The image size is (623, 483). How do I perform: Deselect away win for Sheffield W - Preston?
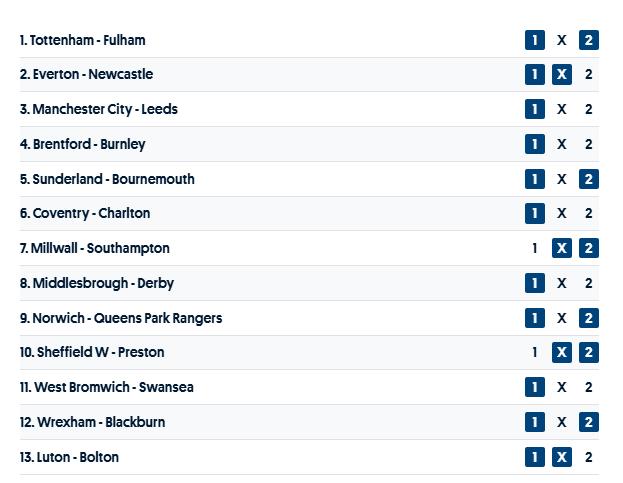[x=589, y=352]
